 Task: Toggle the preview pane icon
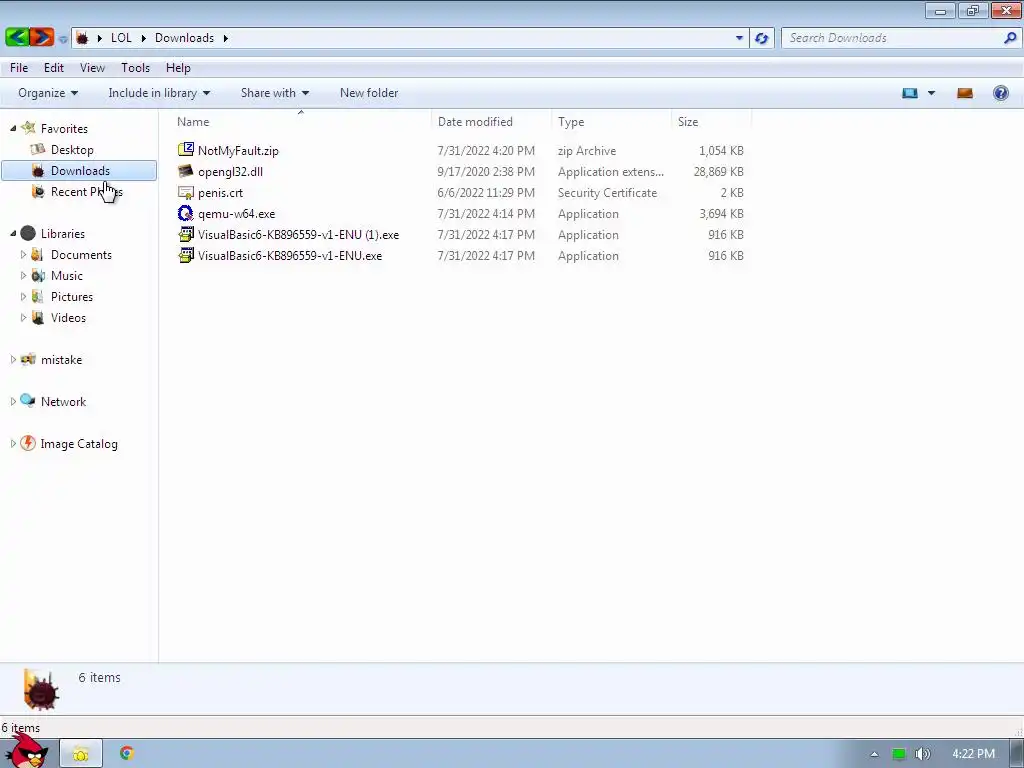(965, 93)
